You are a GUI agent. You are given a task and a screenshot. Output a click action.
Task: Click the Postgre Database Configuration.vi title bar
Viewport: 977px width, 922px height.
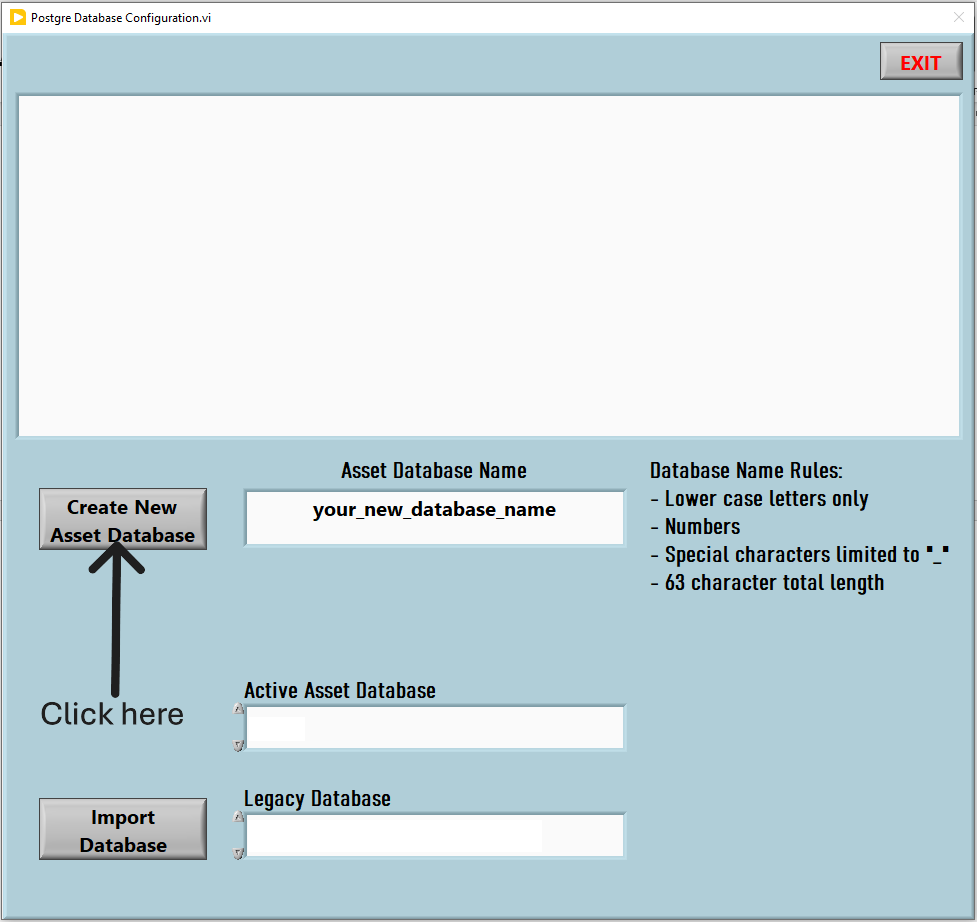pos(400,17)
